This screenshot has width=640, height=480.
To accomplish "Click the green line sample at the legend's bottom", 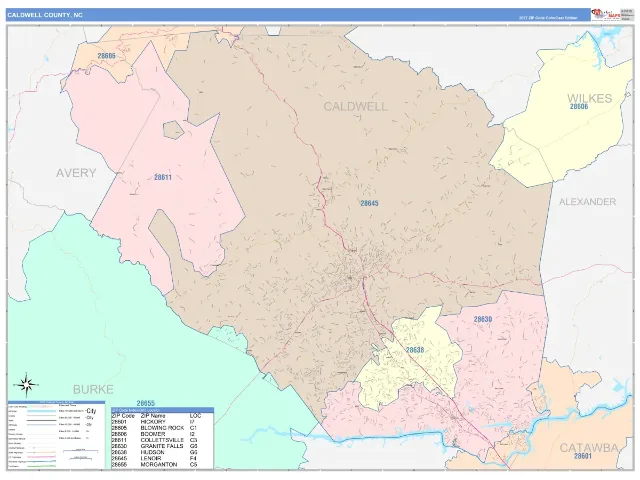I will 42,466.
